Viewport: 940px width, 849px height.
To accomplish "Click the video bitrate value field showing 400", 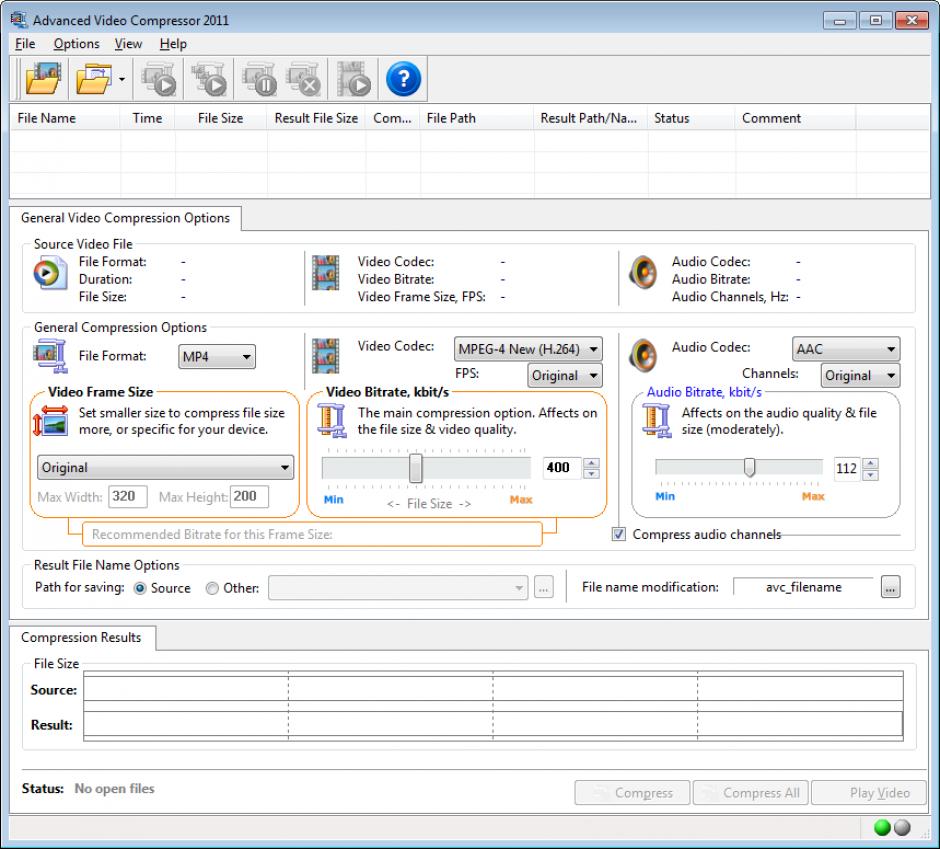I will coord(562,468).
